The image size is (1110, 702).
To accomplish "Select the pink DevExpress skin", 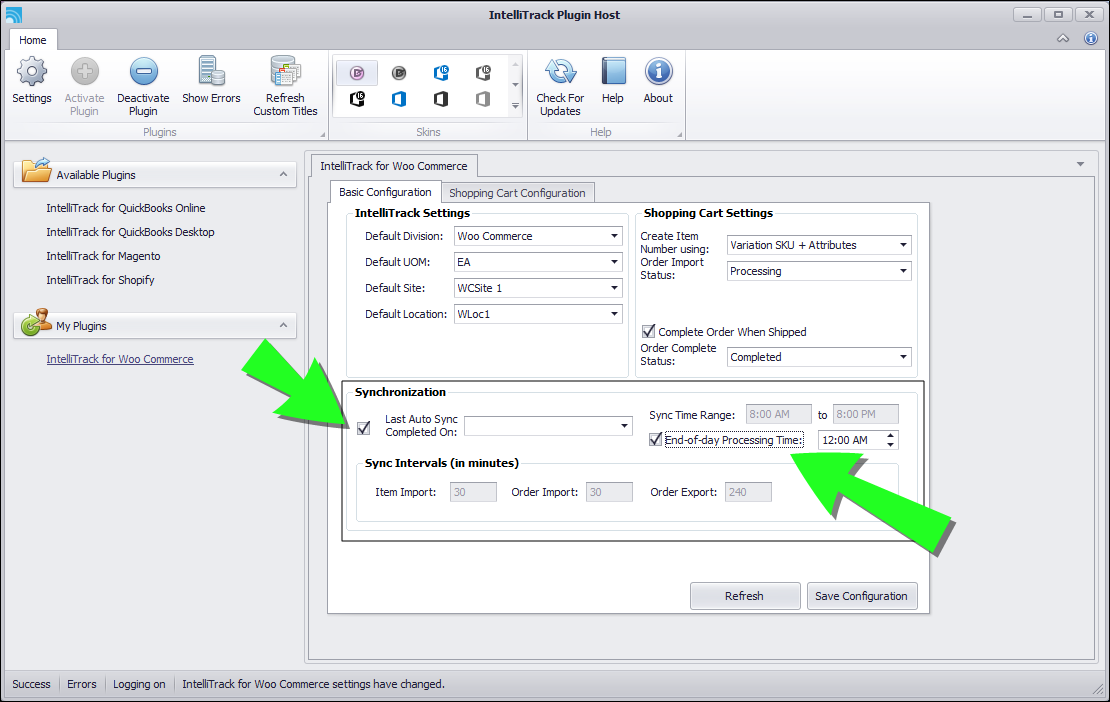I will coord(357,72).
